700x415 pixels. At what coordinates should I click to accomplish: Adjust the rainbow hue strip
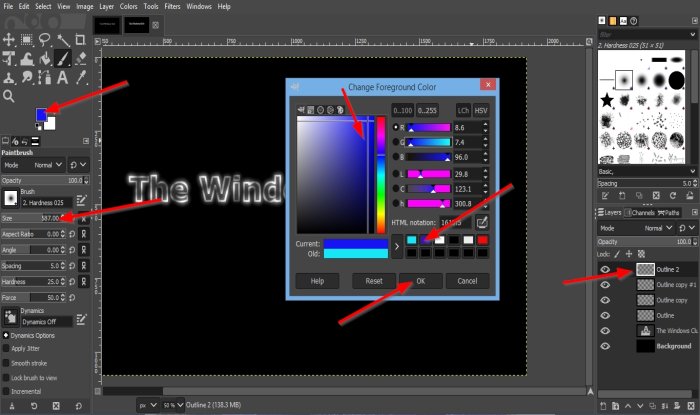[381, 174]
